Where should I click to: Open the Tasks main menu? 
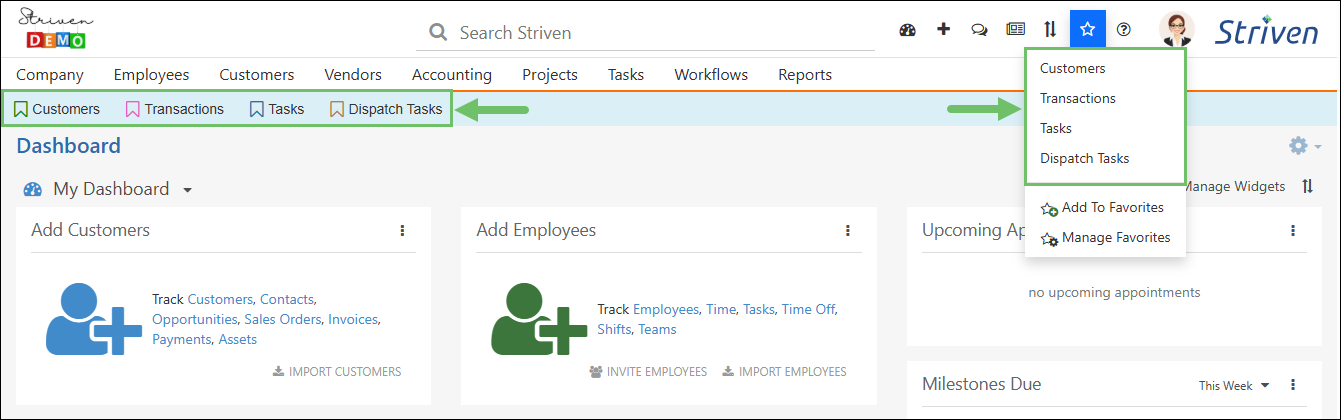(x=626, y=74)
